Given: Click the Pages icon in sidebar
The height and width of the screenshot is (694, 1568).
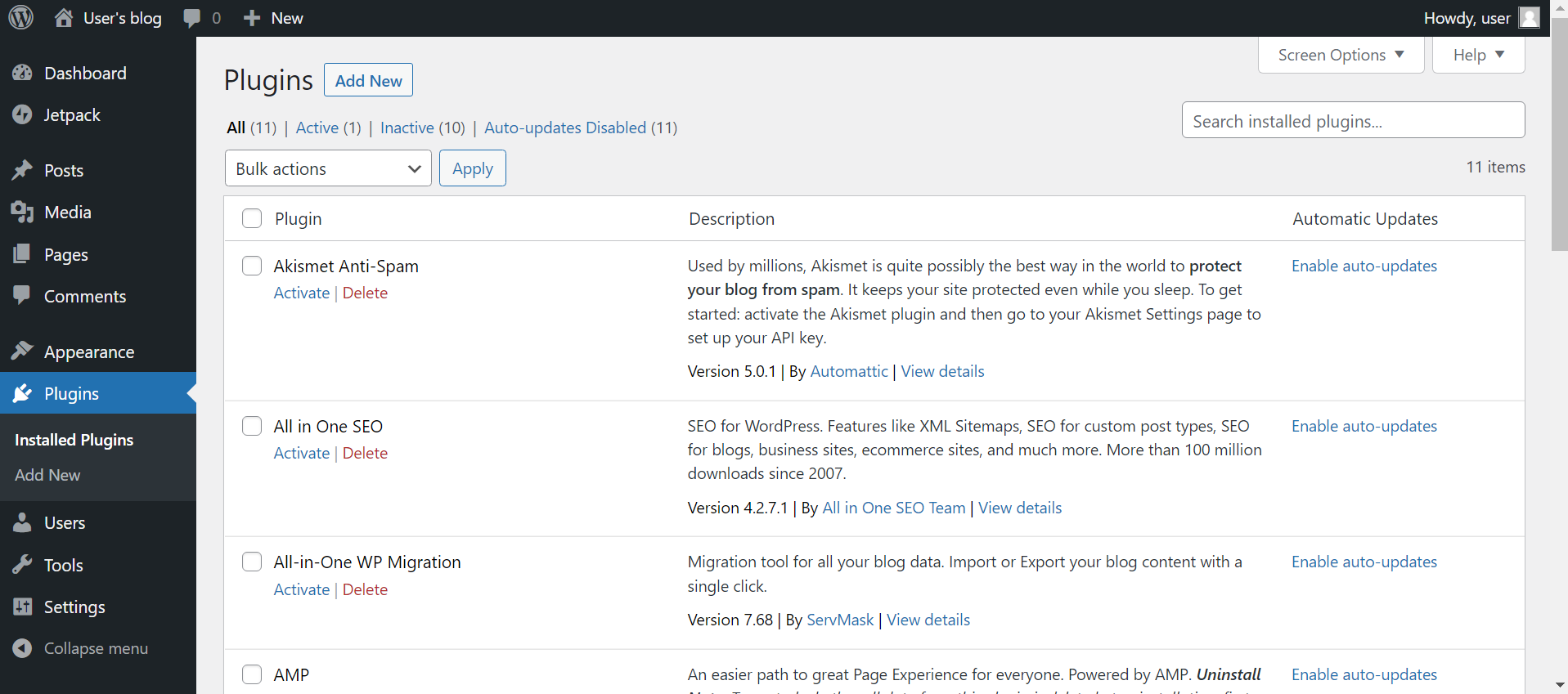Looking at the screenshot, I should coord(22,254).
